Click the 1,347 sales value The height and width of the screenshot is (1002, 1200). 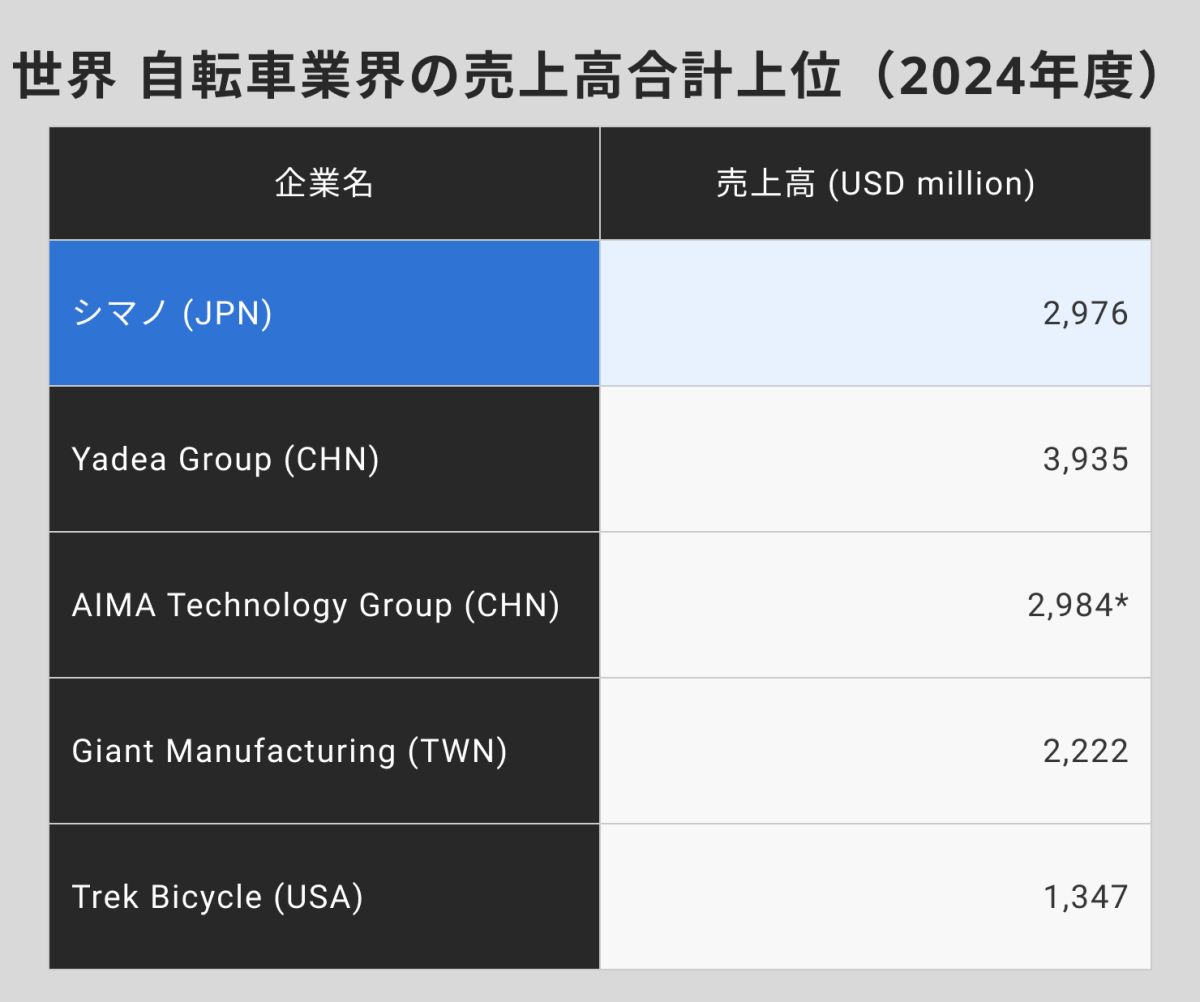click(1085, 897)
